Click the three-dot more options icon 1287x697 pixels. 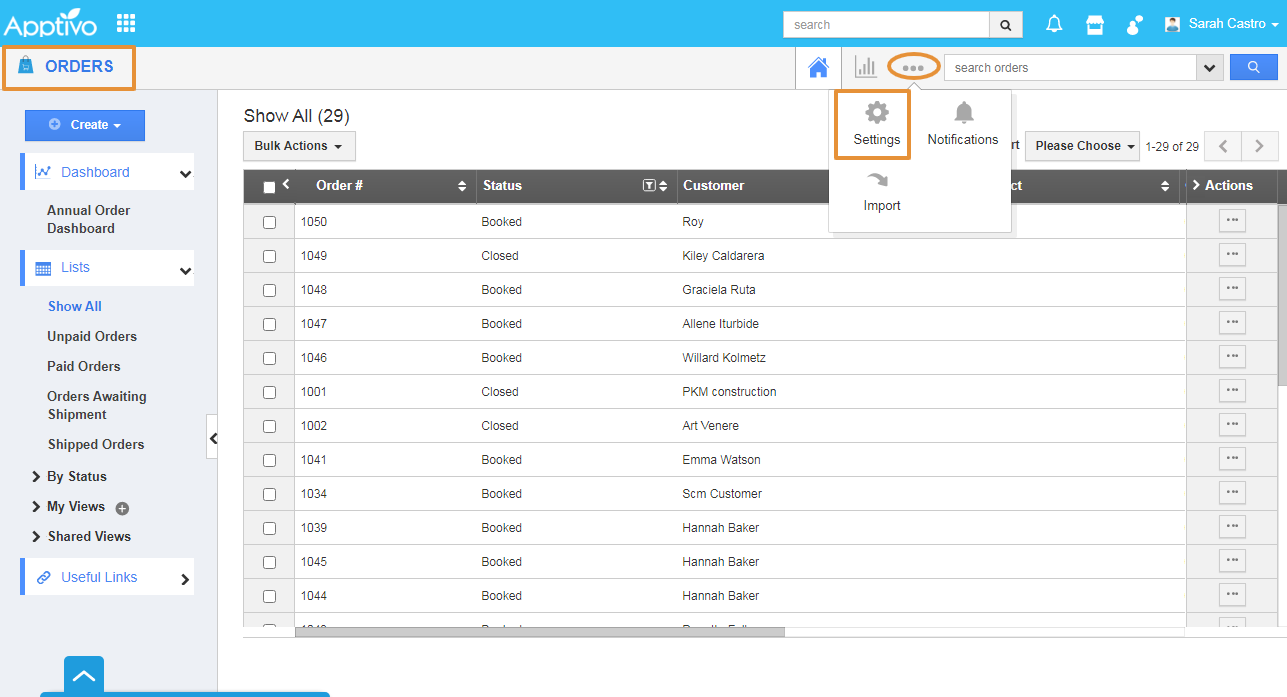pos(913,68)
